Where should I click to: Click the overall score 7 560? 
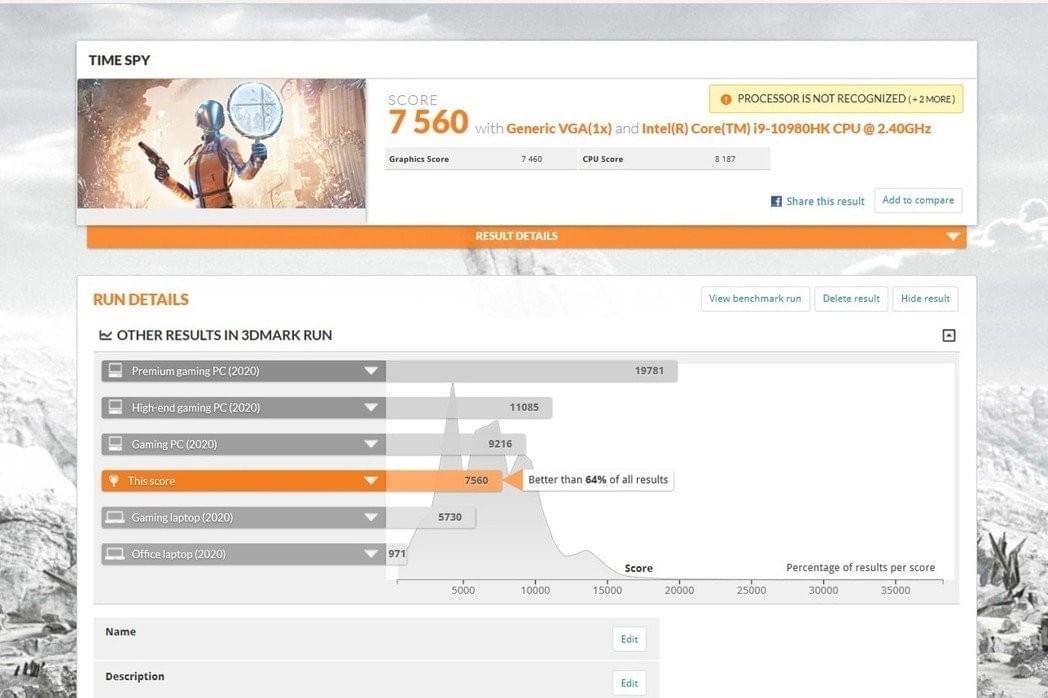tap(428, 122)
